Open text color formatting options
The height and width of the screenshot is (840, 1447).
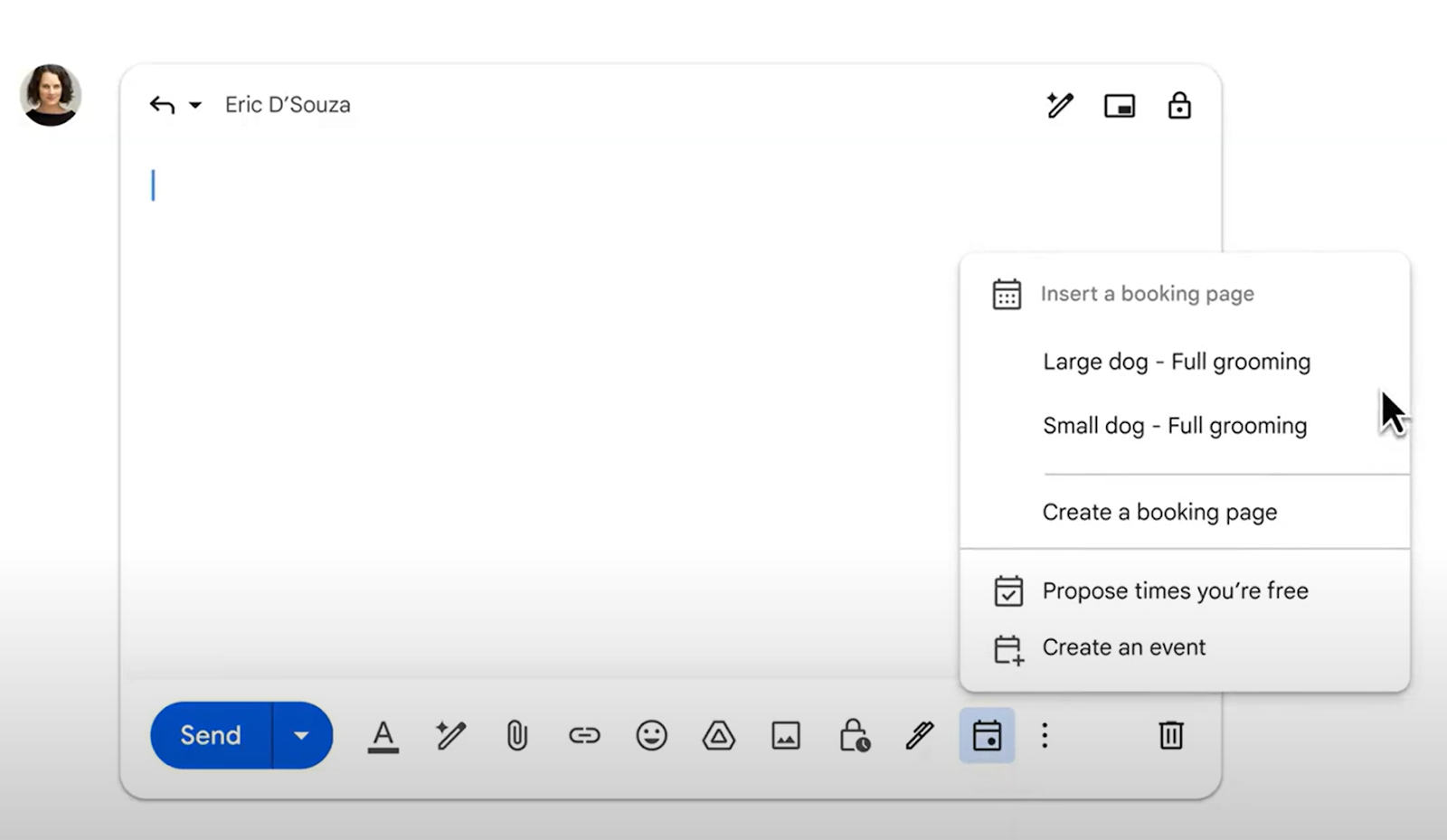point(382,735)
